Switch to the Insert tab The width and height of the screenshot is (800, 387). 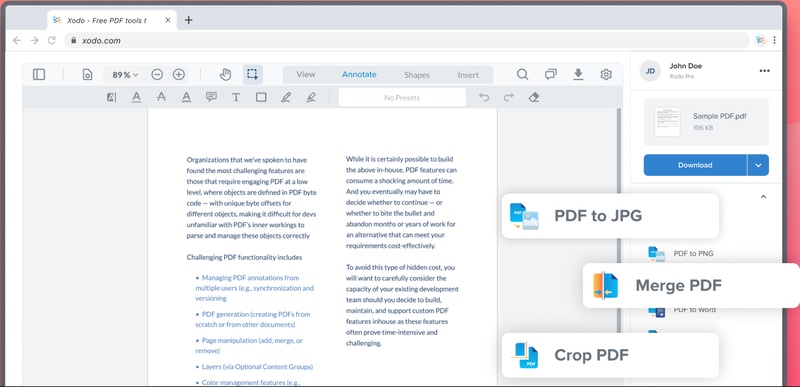point(468,75)
